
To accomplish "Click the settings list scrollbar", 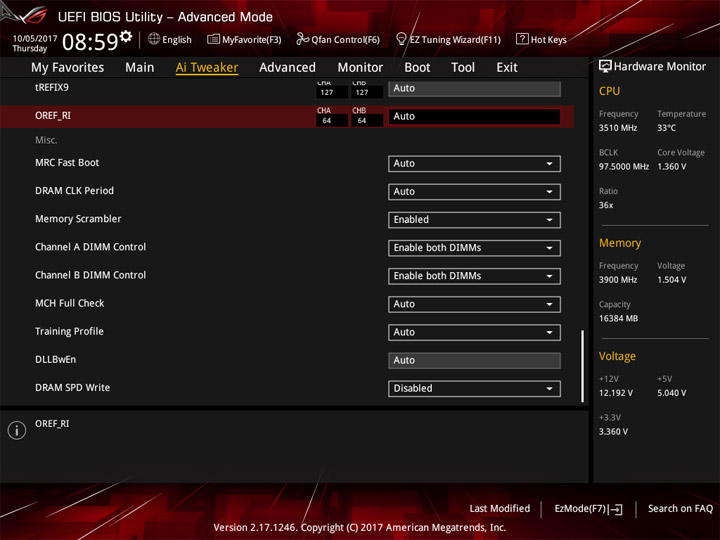I will pos(582,366).
